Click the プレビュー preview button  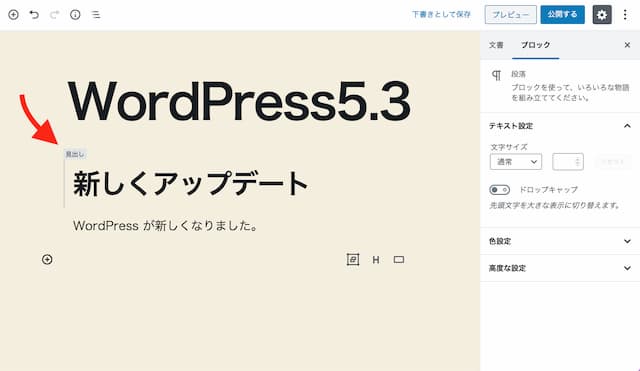[x=511, y=15]
